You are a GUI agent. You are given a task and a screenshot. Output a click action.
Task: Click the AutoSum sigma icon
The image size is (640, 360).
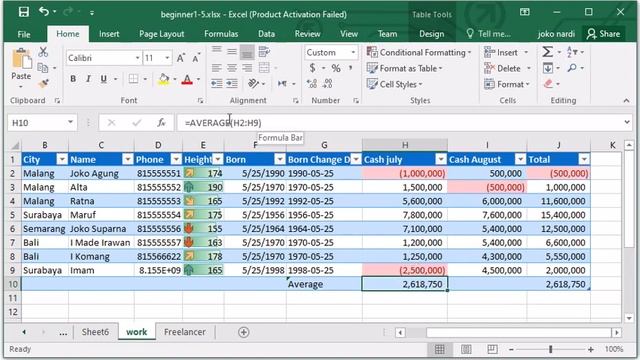[x=547, y=52]
